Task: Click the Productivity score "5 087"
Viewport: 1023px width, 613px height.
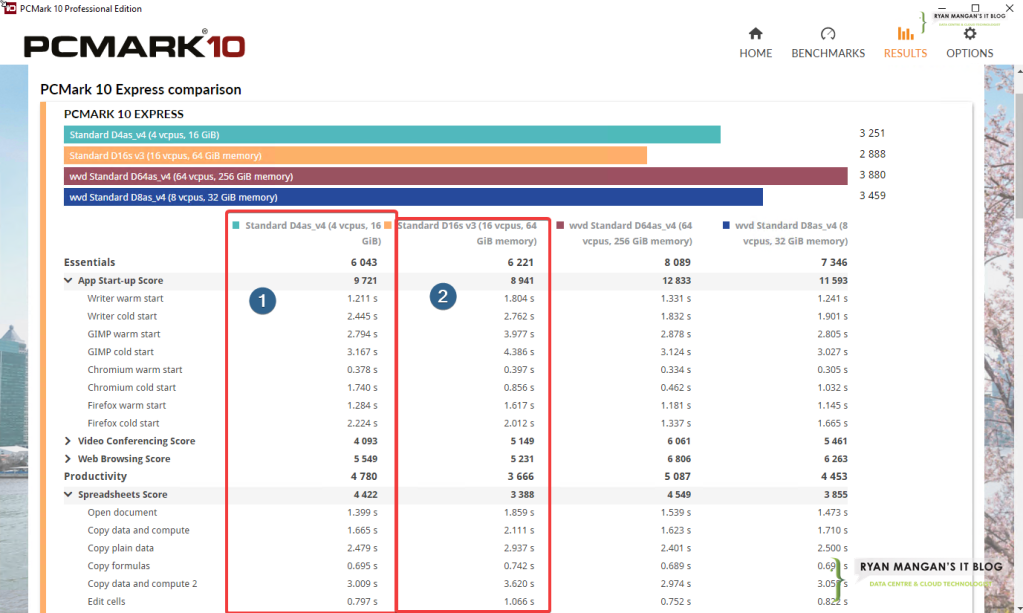Action: (677, 477)
